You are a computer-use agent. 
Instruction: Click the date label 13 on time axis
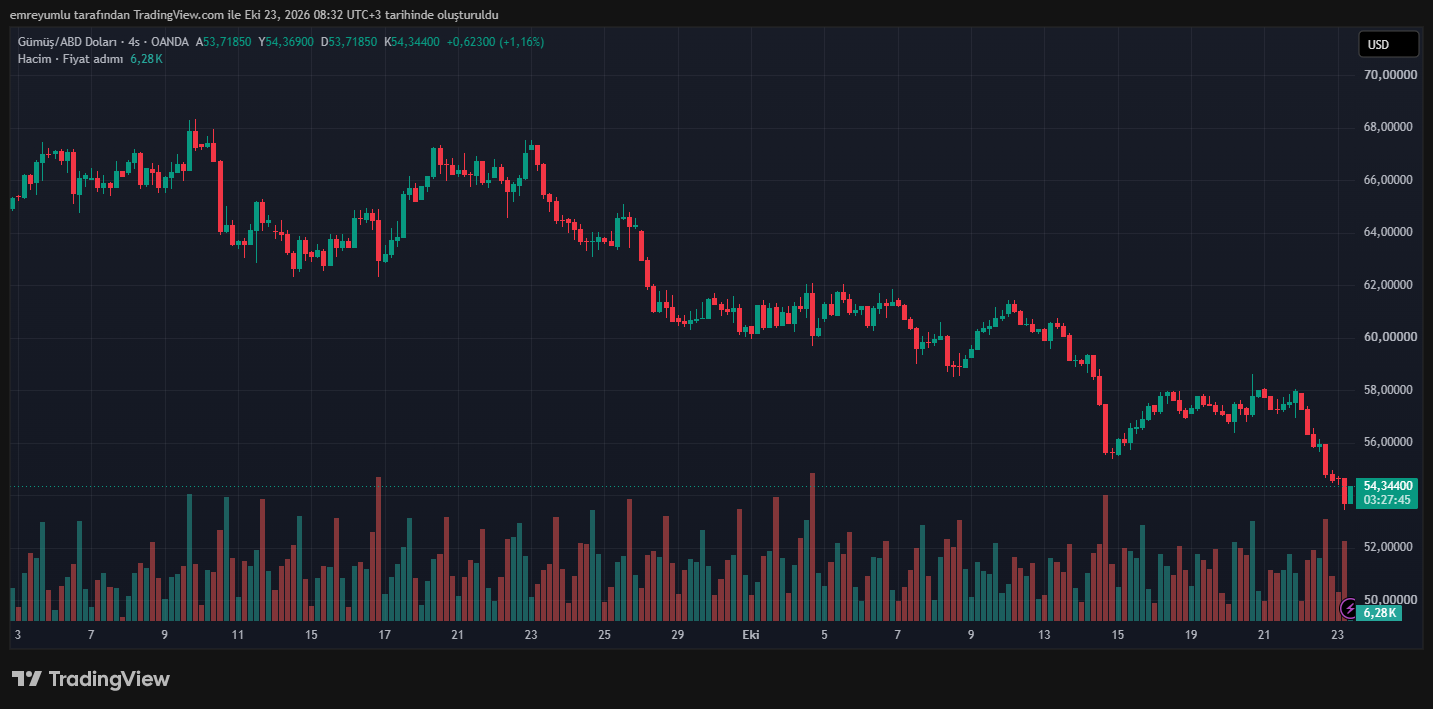(x=1044, y=635)
